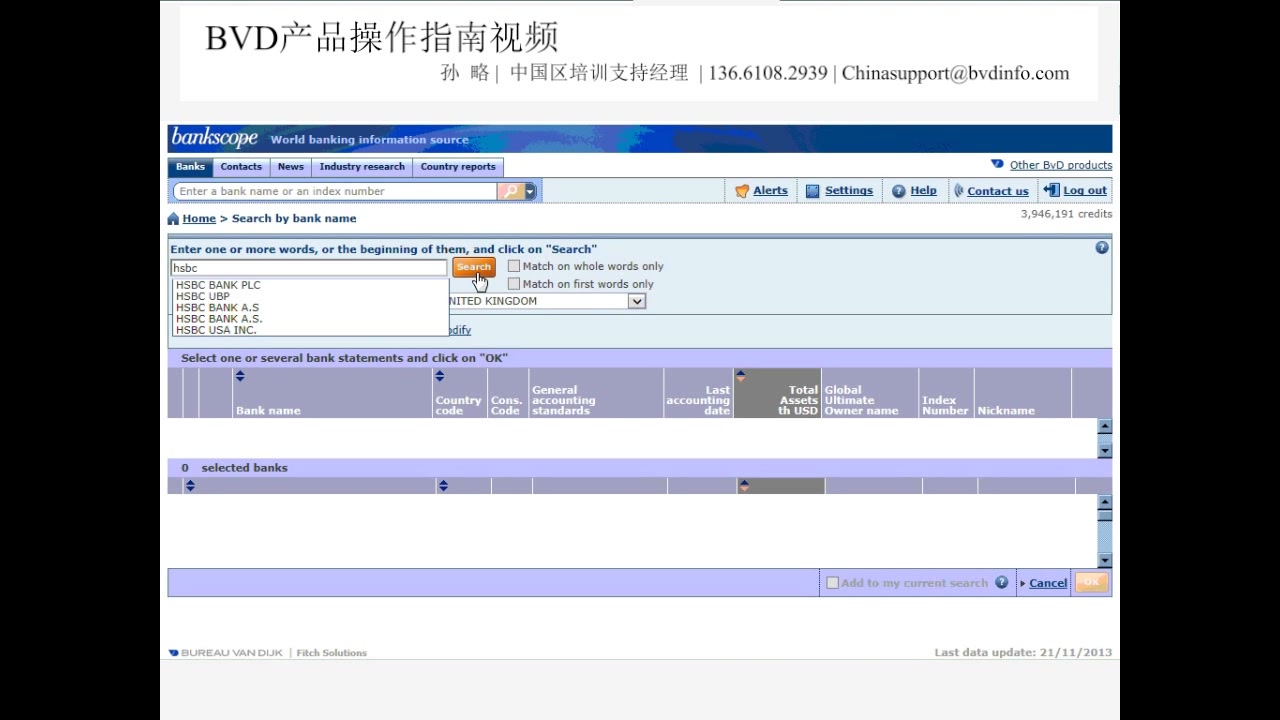Click the Contact us phone icon
Screen dimensions: 1280x720
959,191
